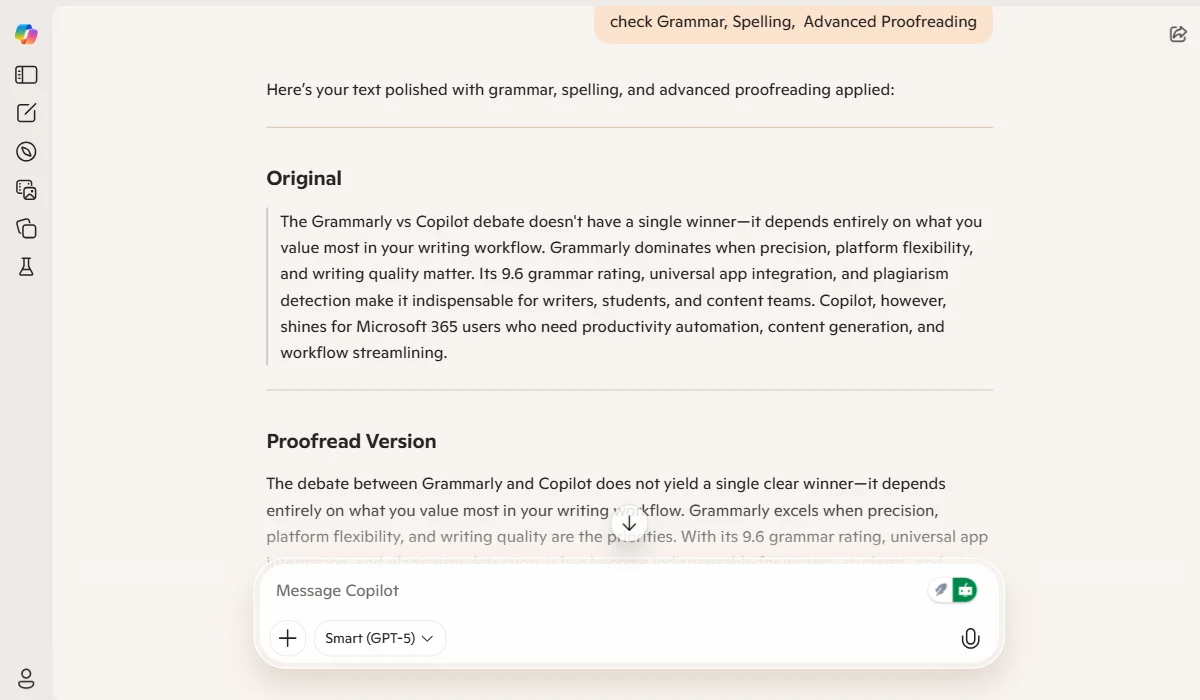Click the share conversation icon
The height and width of the screenshot is (700, 1200).
point(1178,35)
